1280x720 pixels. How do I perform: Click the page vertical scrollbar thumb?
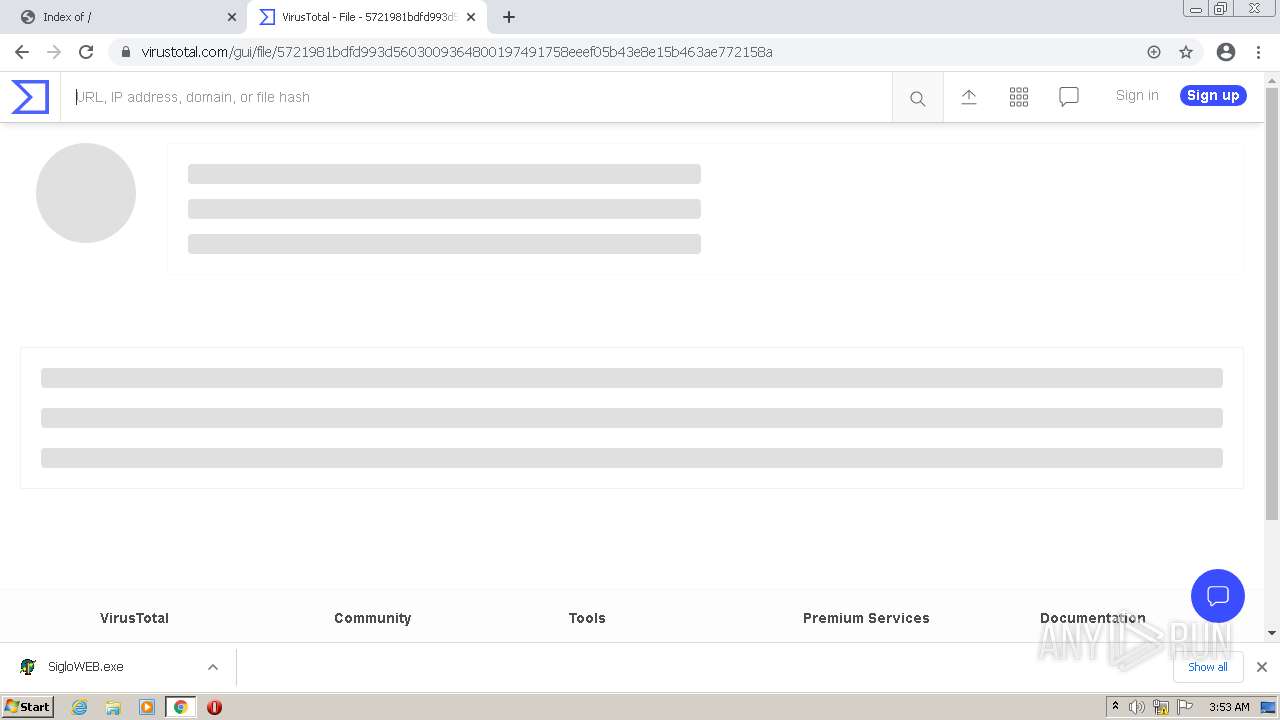(1272, 303)
